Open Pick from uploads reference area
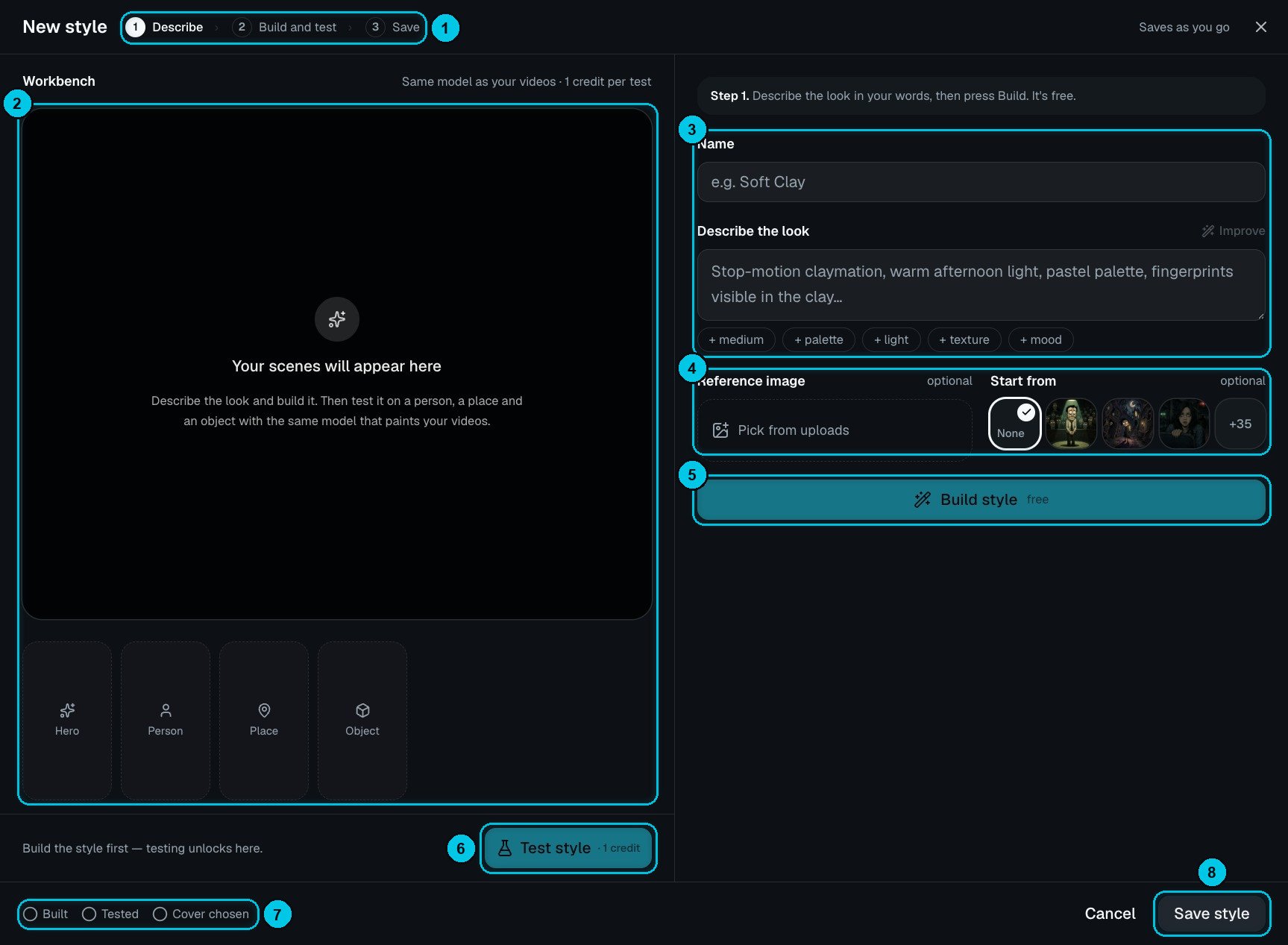1288x945 pixels. tap(835, 430)
